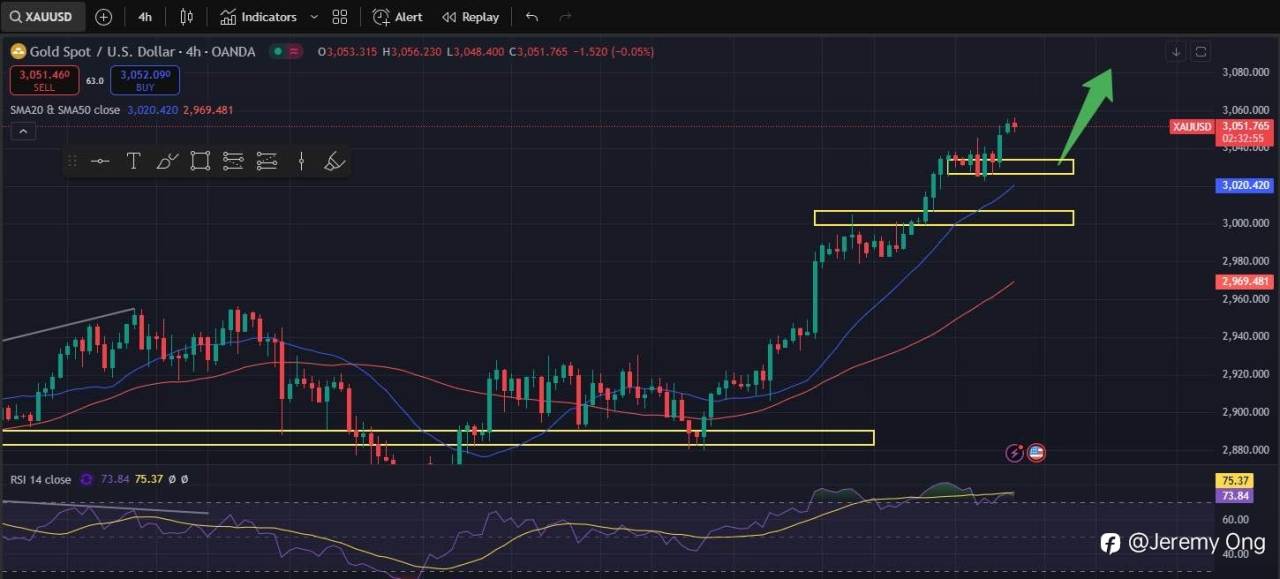Add a symbol with the plus icon
Screen dimensions: 1280x579
(103, 17)
